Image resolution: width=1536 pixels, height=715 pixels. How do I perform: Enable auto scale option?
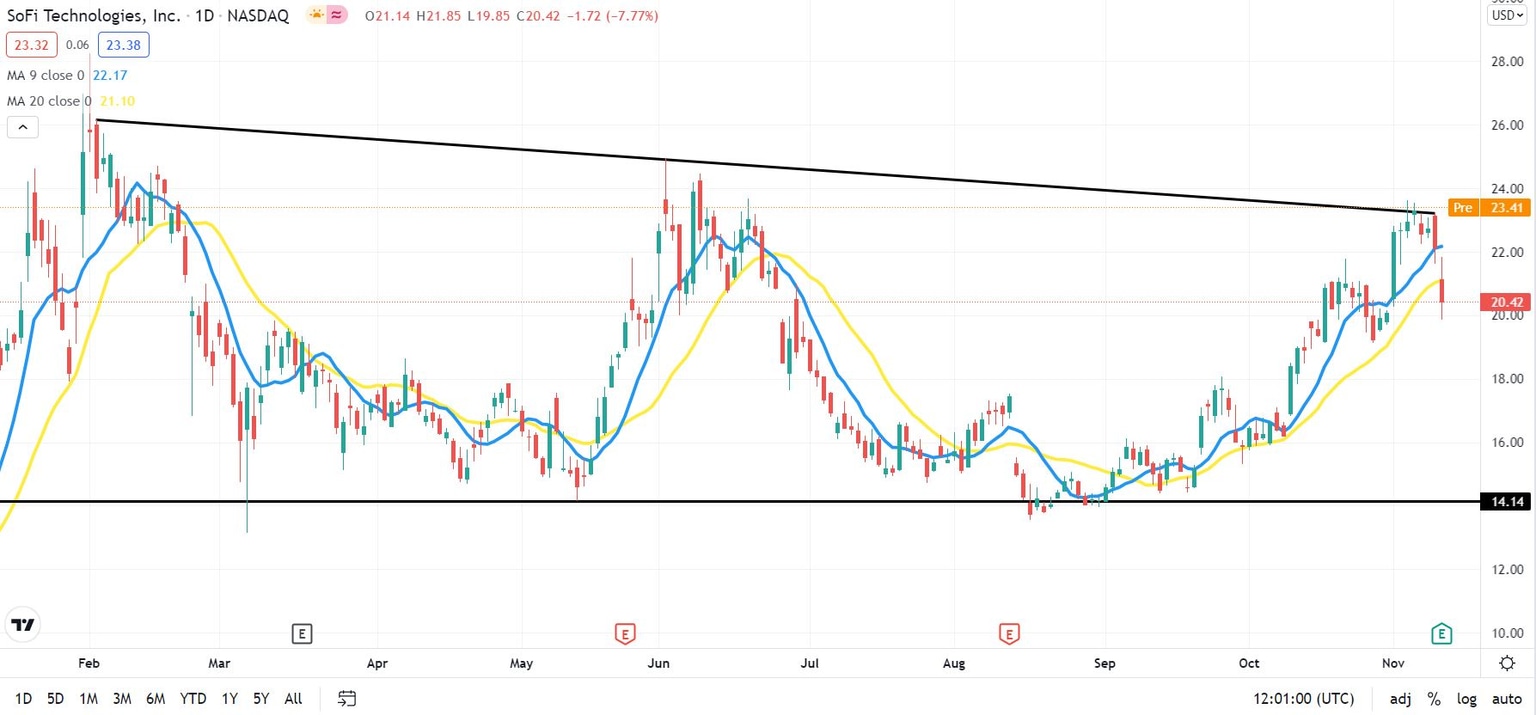point(1507,699)
